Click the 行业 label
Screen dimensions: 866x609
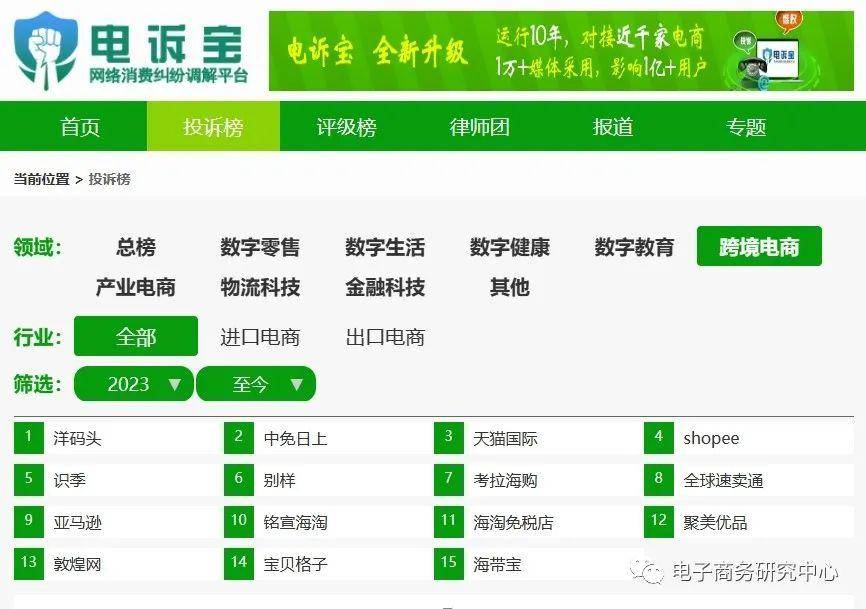click(x=37, y=337)
